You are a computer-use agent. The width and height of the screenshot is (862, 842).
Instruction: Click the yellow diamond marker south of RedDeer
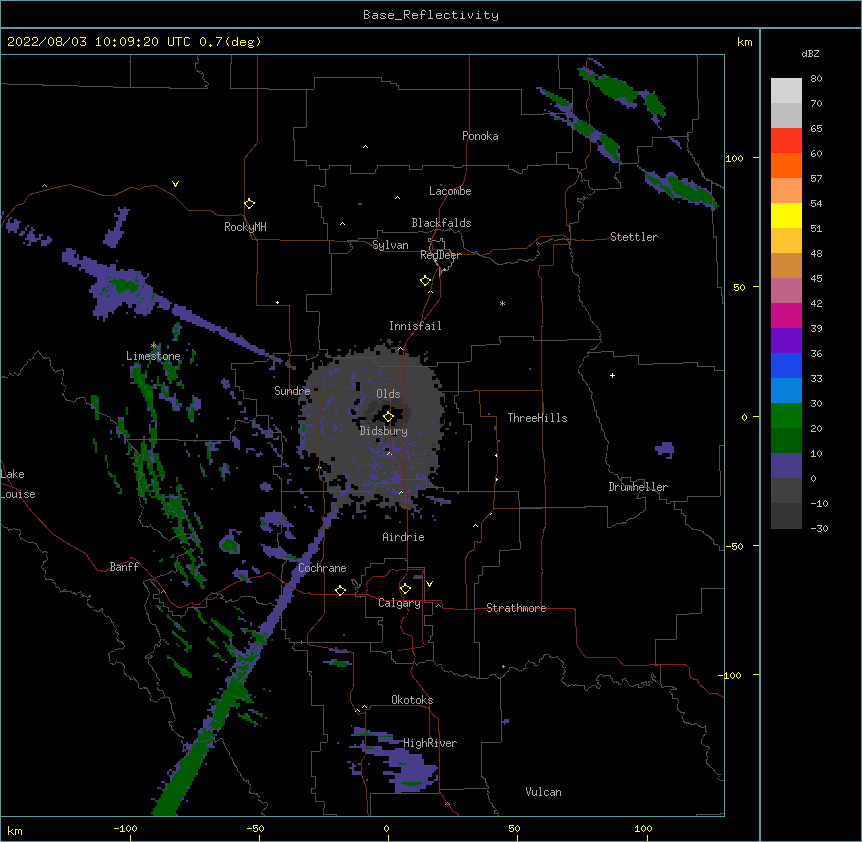[x=425, y=281]
